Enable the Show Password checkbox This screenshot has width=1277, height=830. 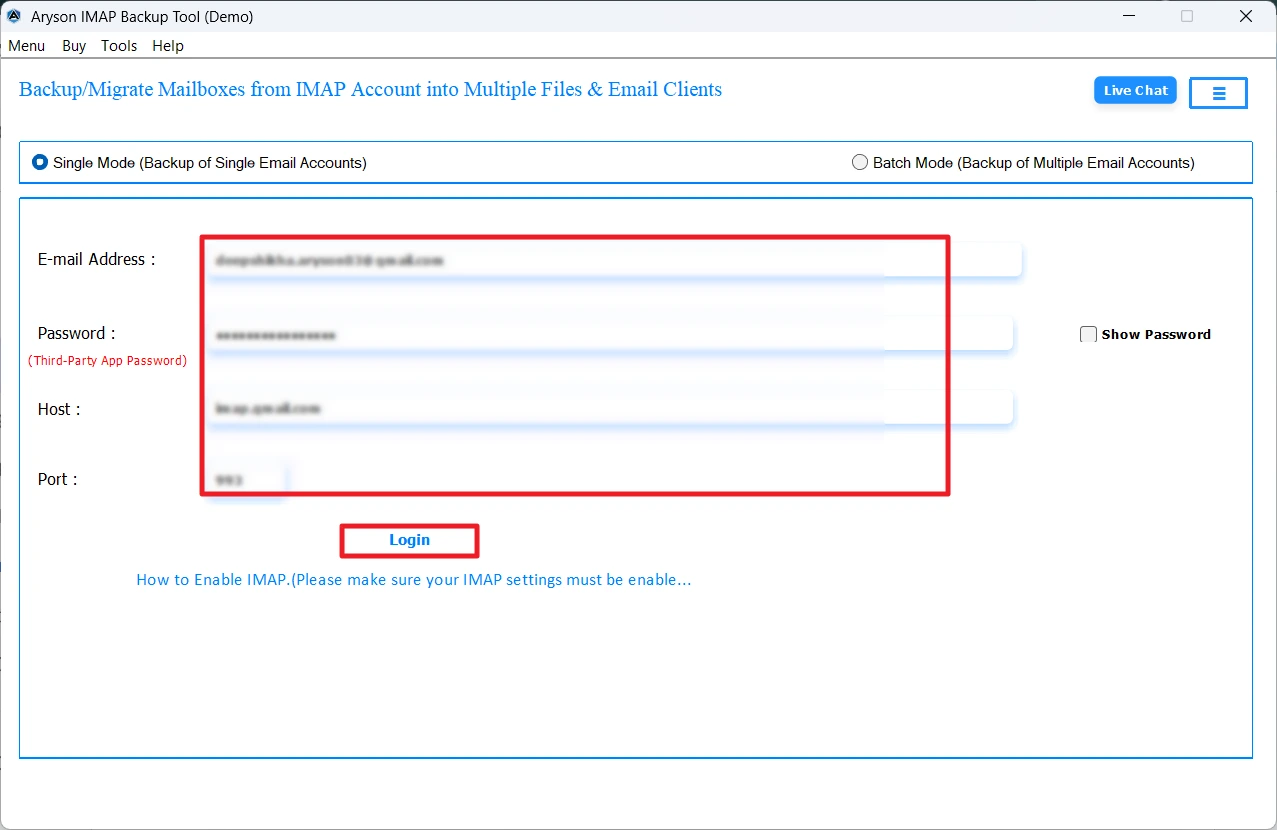(x=1089, y=335)
